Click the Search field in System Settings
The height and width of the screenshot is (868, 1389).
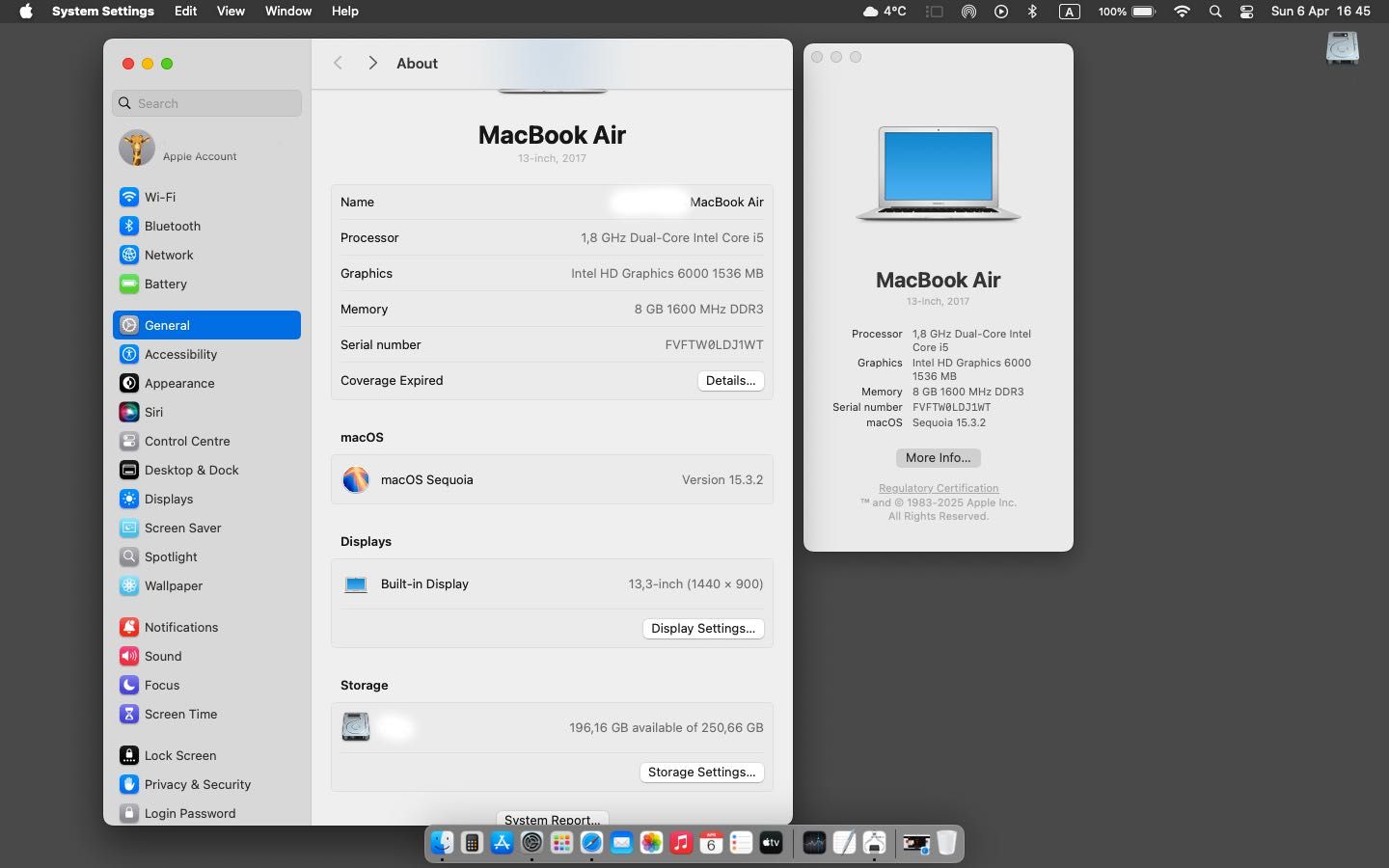[206, 103]
